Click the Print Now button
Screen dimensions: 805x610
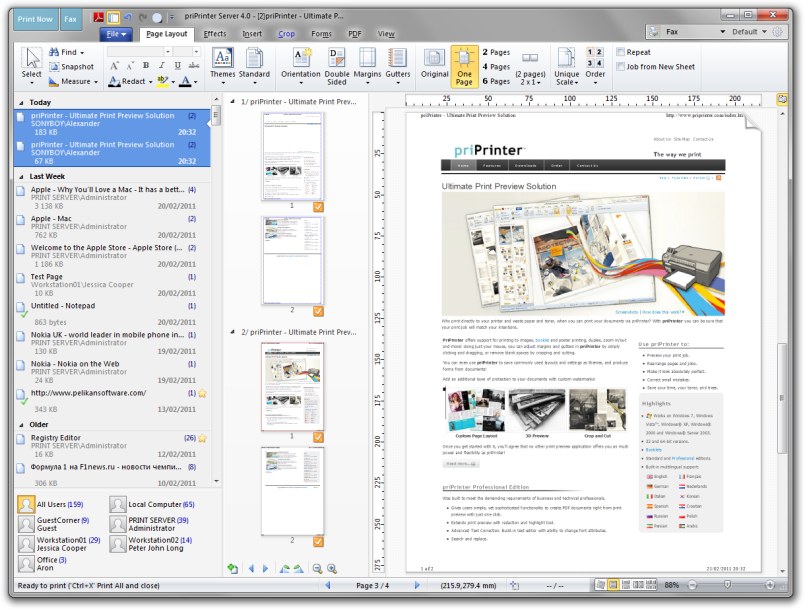pyautogui.click(x=35, y=19)
